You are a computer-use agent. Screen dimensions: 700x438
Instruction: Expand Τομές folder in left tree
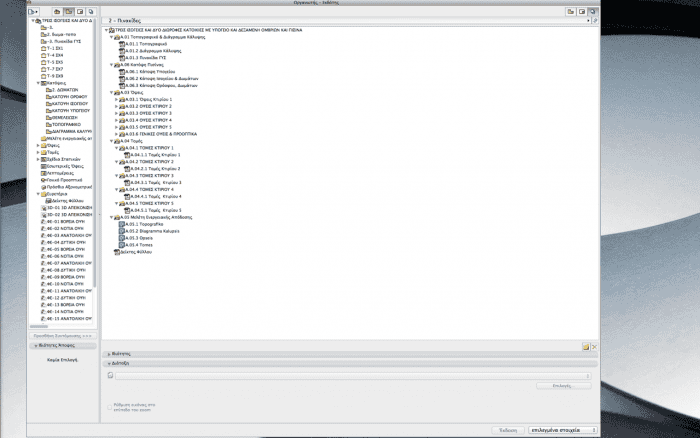[x=38, y=152]
